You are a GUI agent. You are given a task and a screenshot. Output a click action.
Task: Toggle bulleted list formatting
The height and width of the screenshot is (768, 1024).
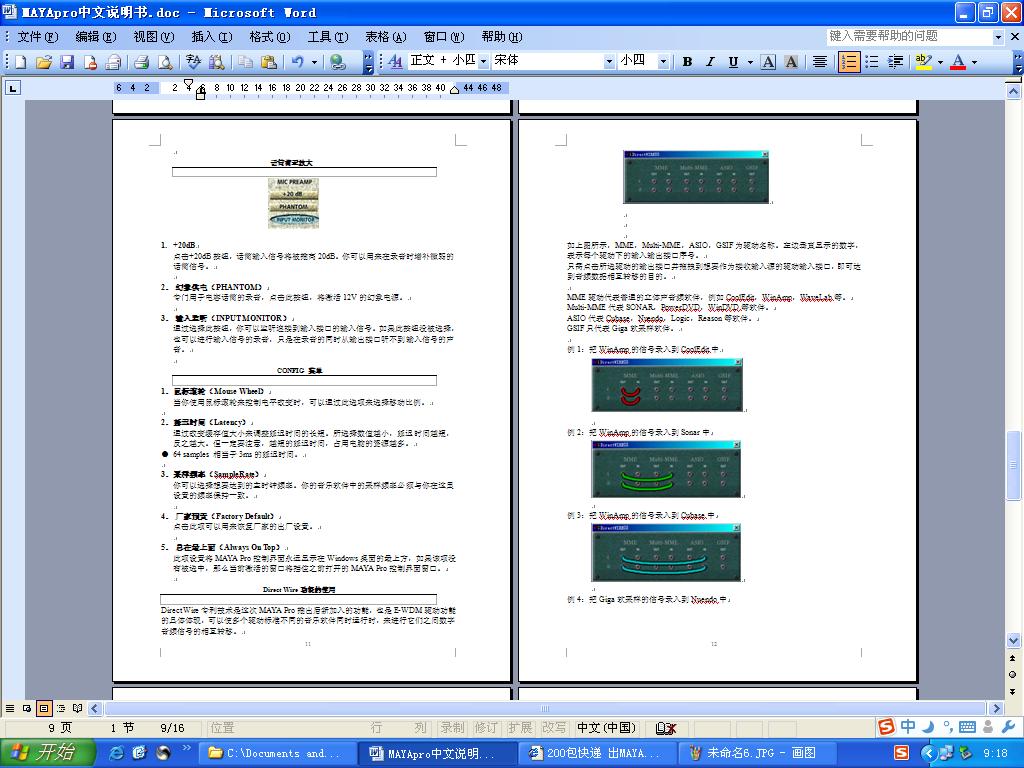click(x=872, y=62)
